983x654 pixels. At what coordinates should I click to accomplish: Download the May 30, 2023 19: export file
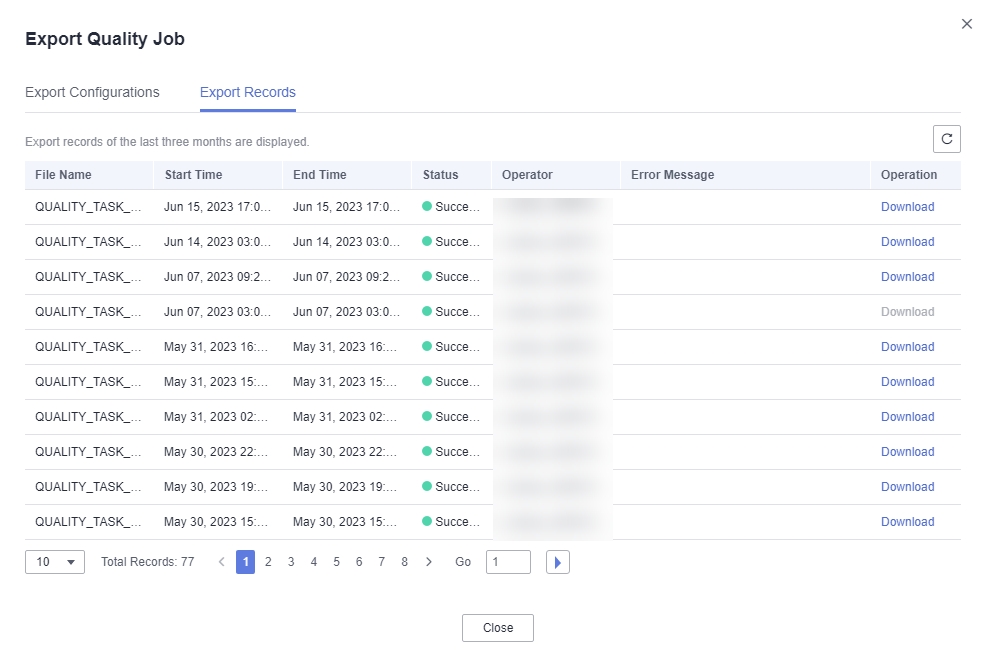(x=907, y=487)
